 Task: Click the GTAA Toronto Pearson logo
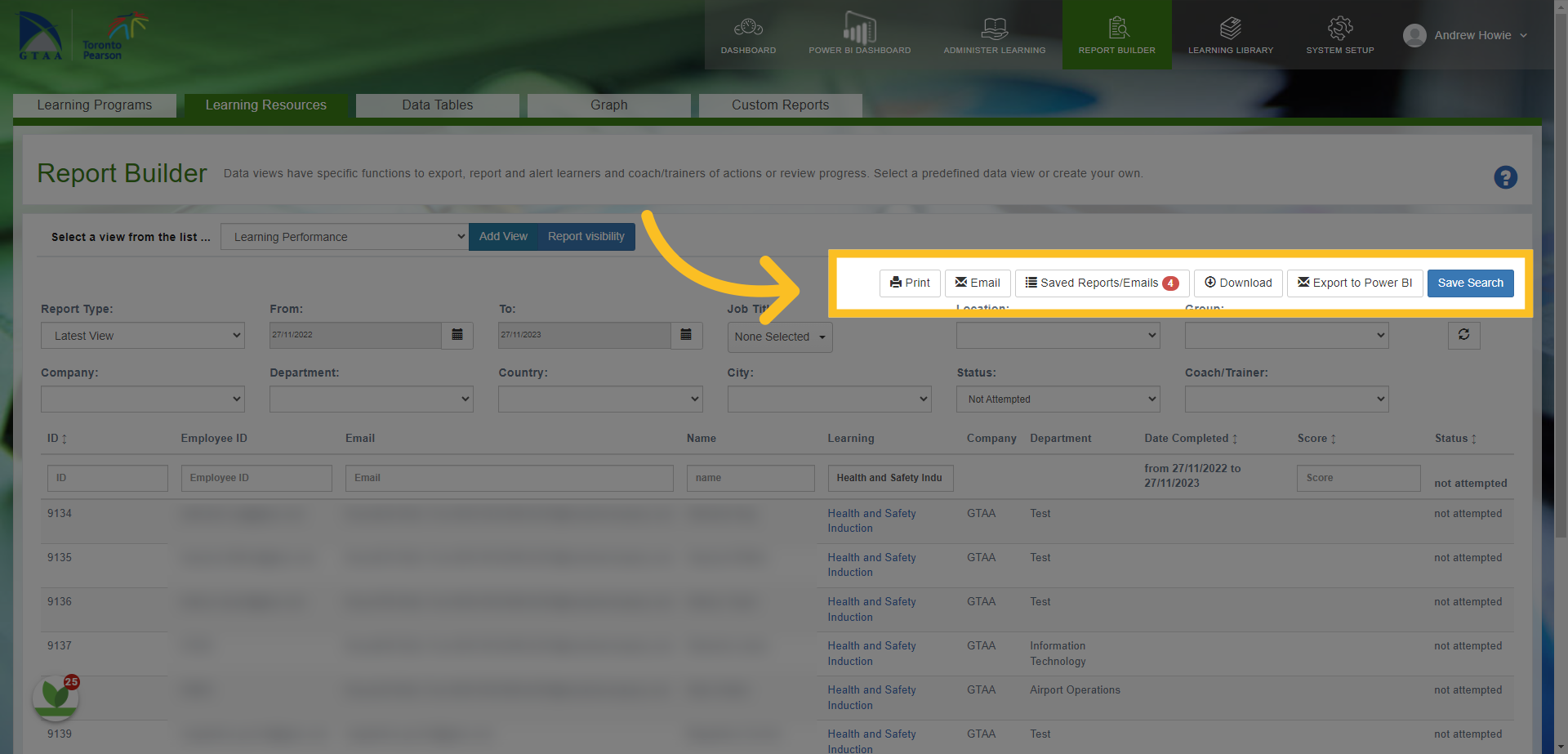82,36
